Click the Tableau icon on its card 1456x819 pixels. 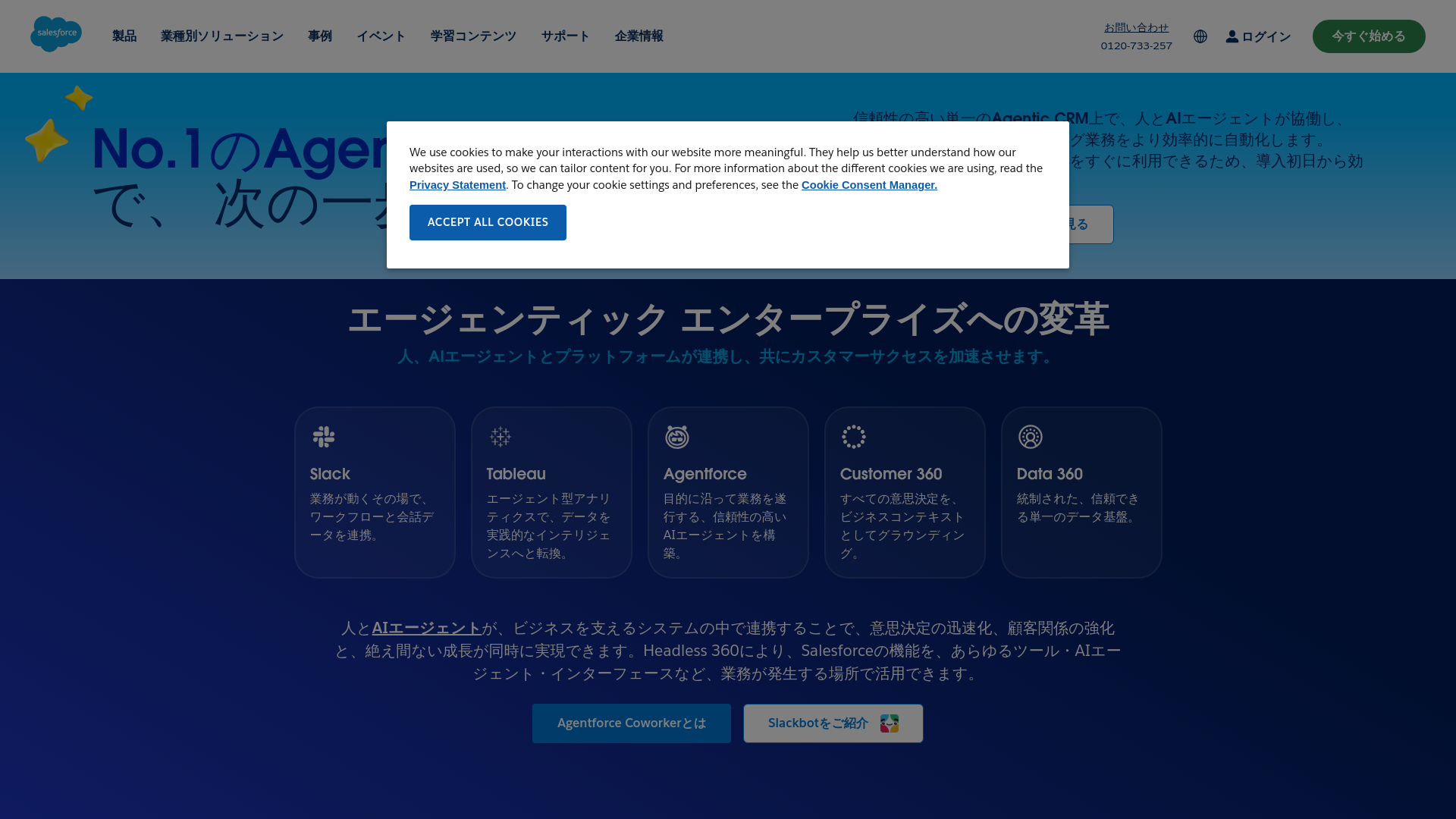(500, 437)
